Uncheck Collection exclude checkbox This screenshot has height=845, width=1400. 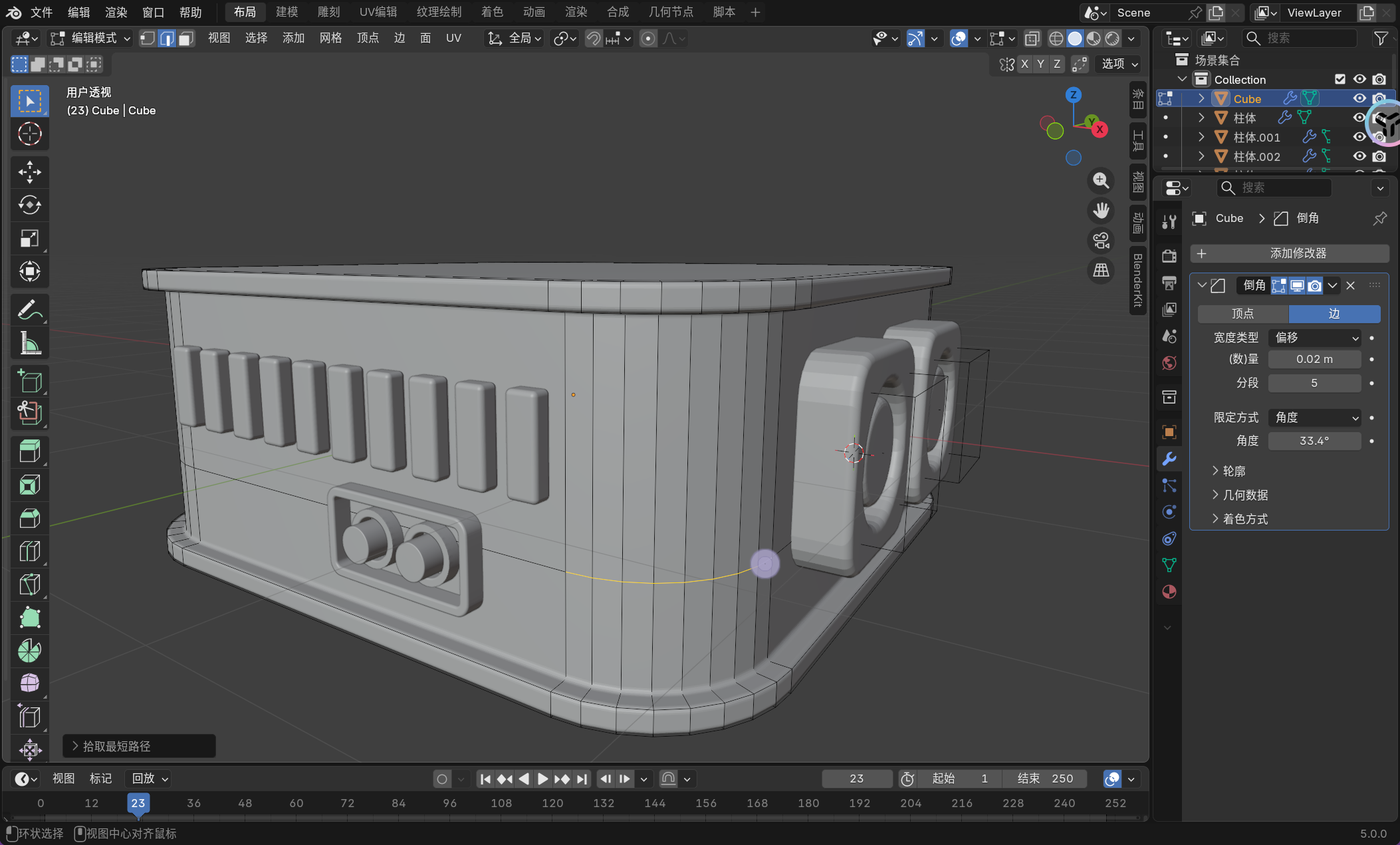pos(1340,79)
